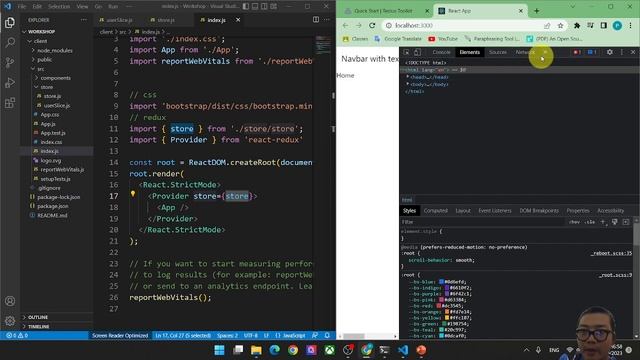Open Chrome extensions puzzle icon

tap(577, 25)
